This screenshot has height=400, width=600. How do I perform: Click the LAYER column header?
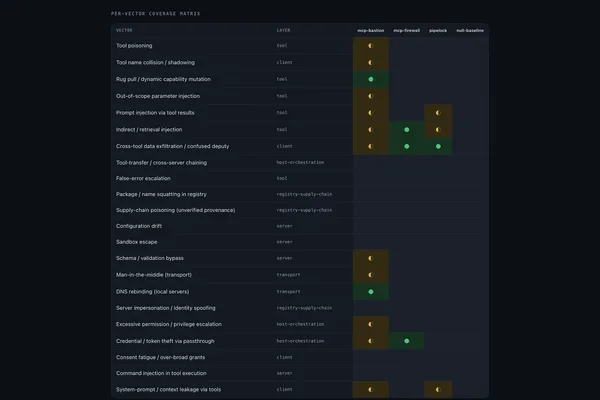(283, 30)
